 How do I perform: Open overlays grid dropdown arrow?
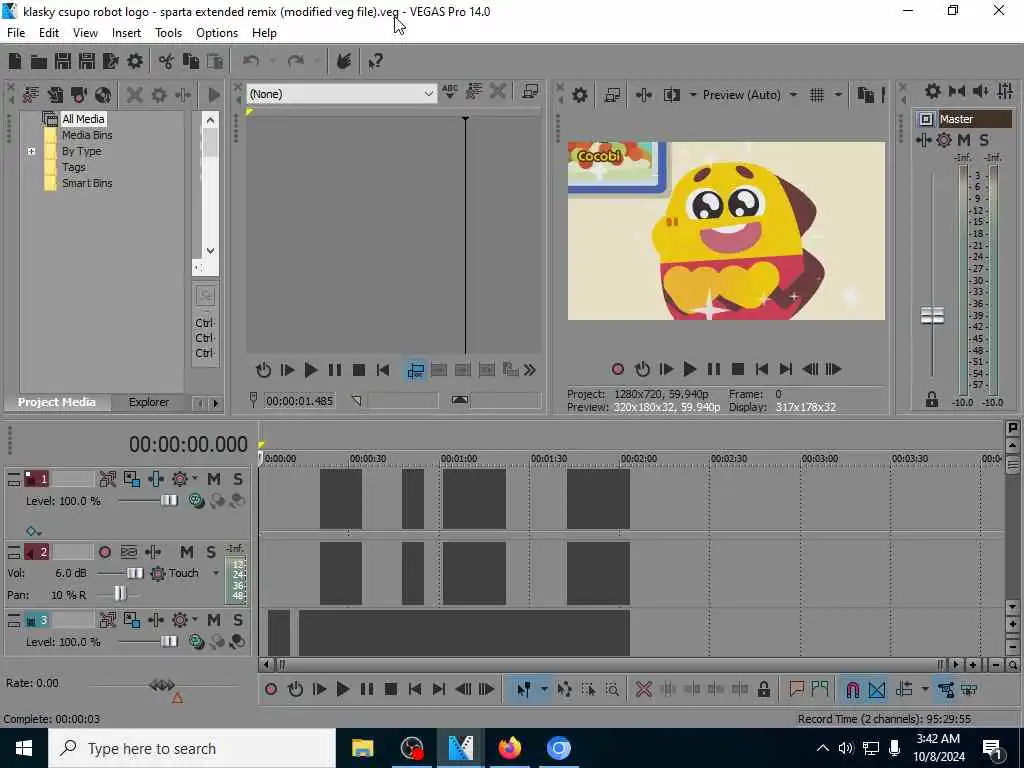pos(837,95)
